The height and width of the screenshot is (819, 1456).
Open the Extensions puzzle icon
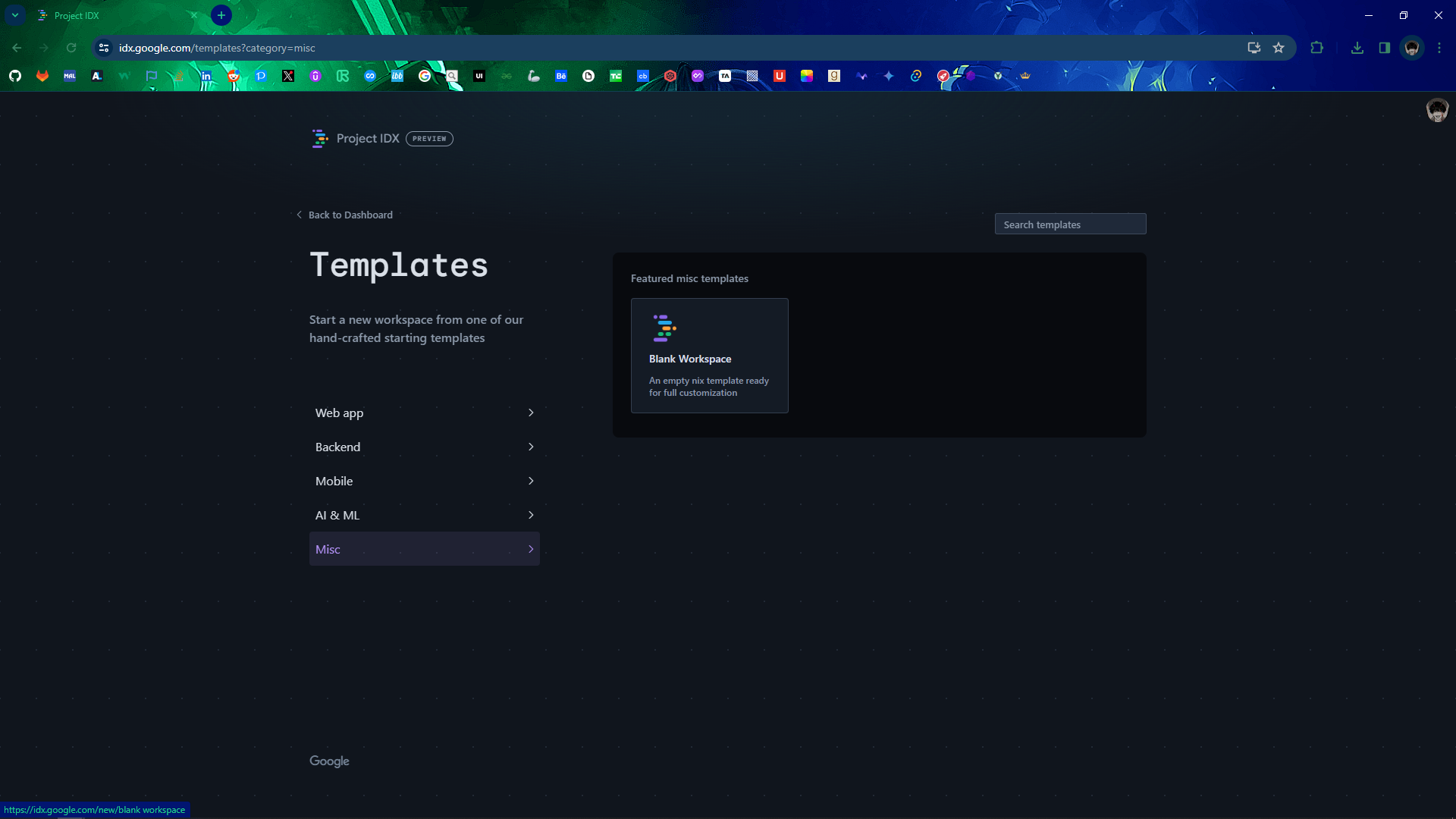[1316, 48]
